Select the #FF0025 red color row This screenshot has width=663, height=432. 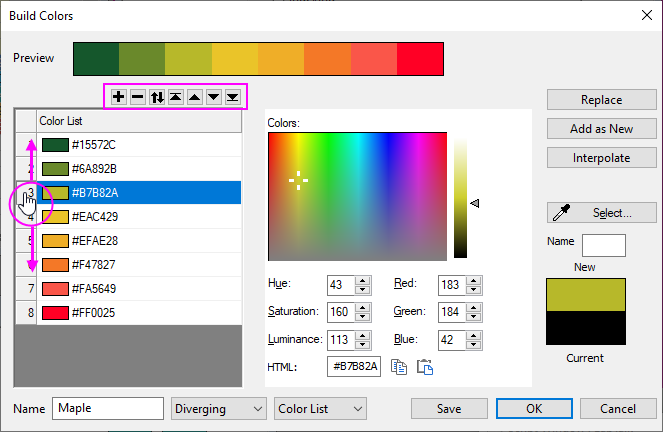pyautogui.click(x=138, y=313)
